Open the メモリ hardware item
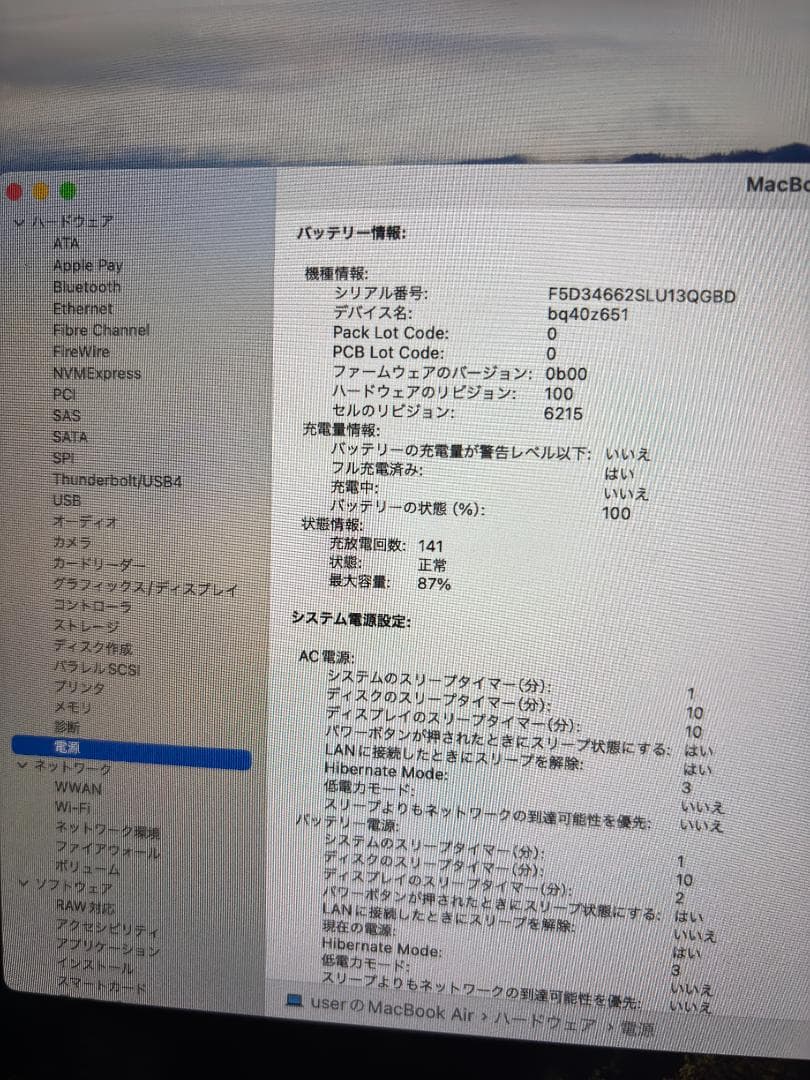The height and width of the screenshot is (1080, 810). coord(72,707)
